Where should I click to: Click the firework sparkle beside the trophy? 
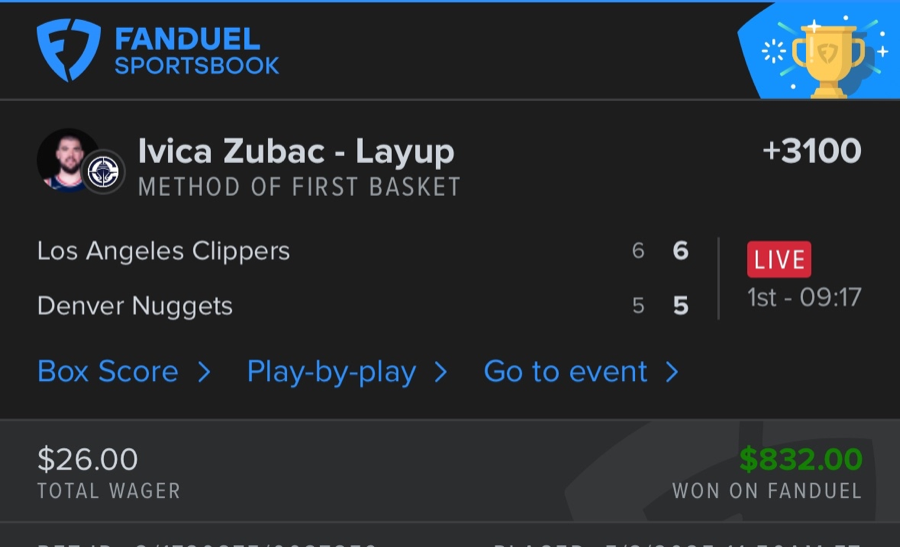774,52
